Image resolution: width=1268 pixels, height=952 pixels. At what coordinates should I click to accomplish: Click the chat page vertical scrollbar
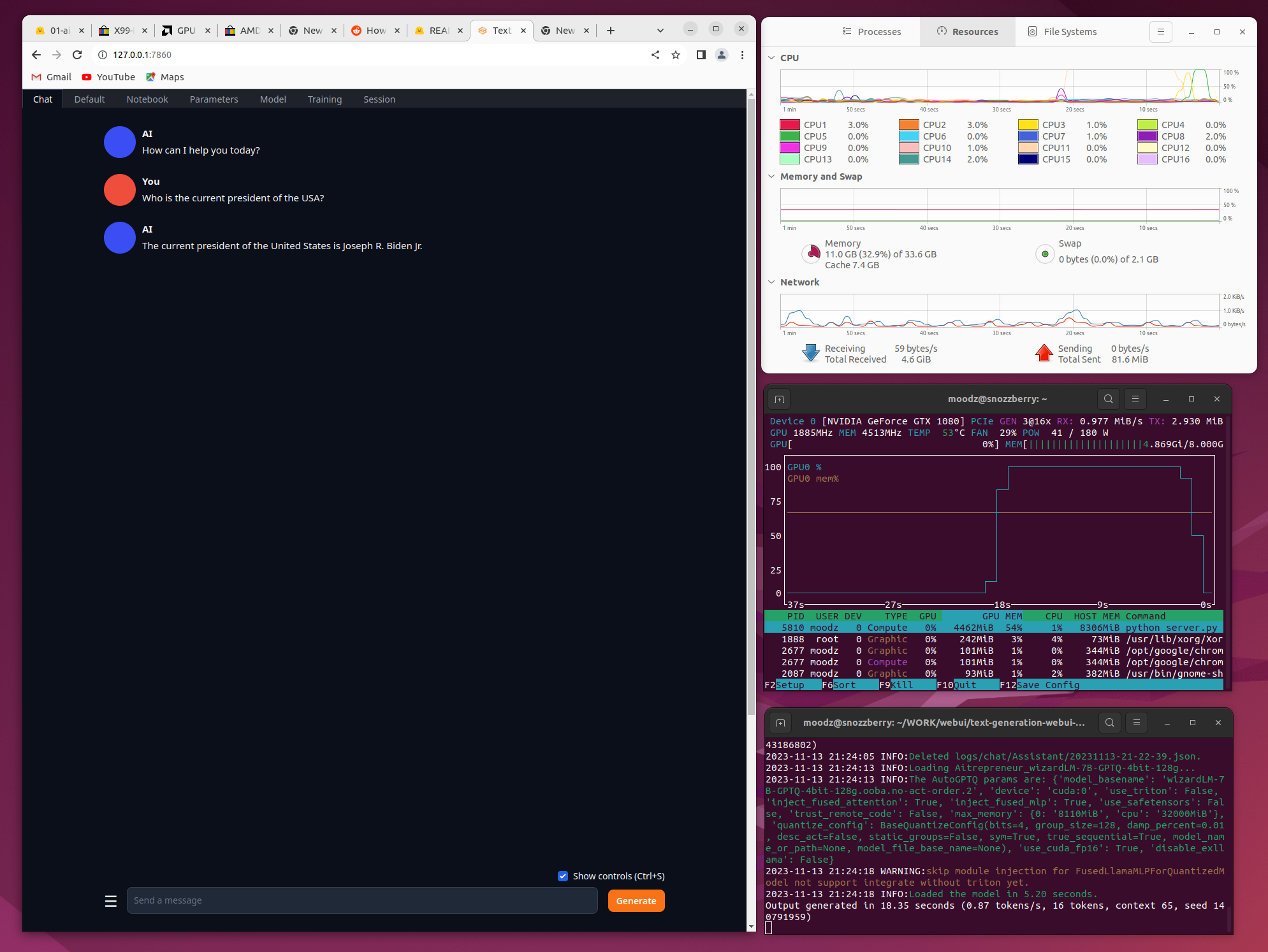[x=751, y=408]
